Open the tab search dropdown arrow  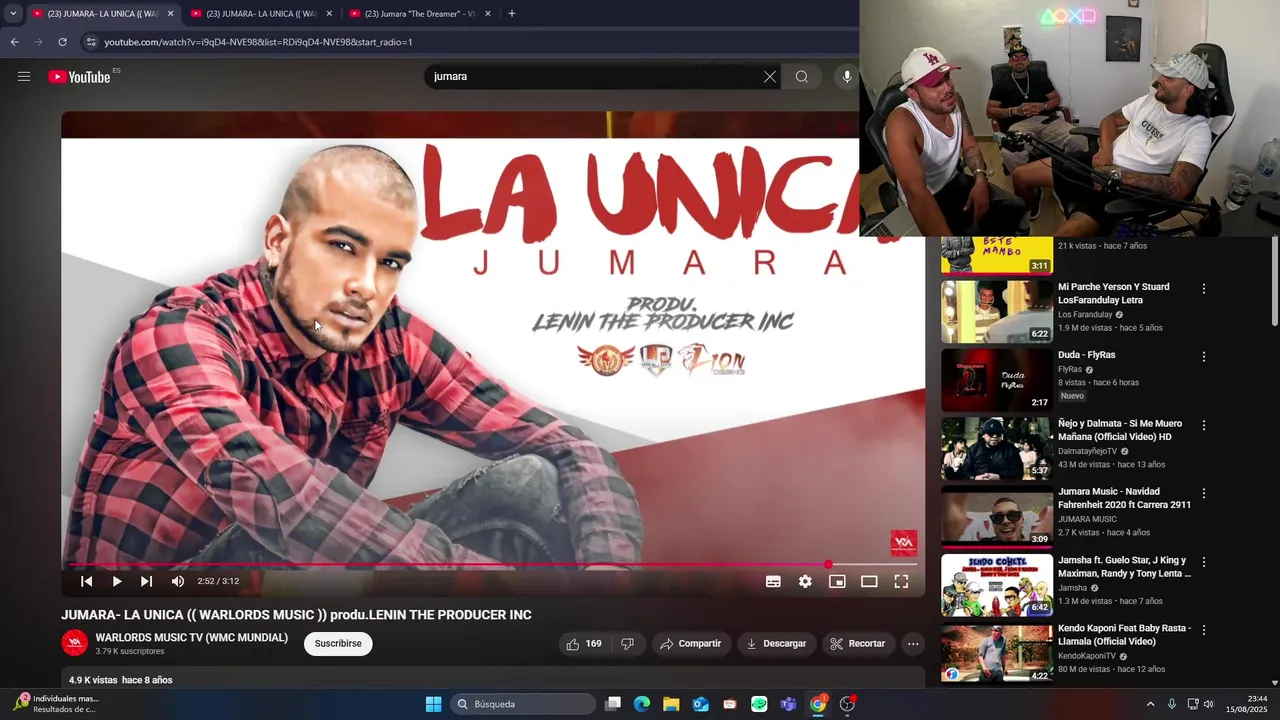point(13,14)
